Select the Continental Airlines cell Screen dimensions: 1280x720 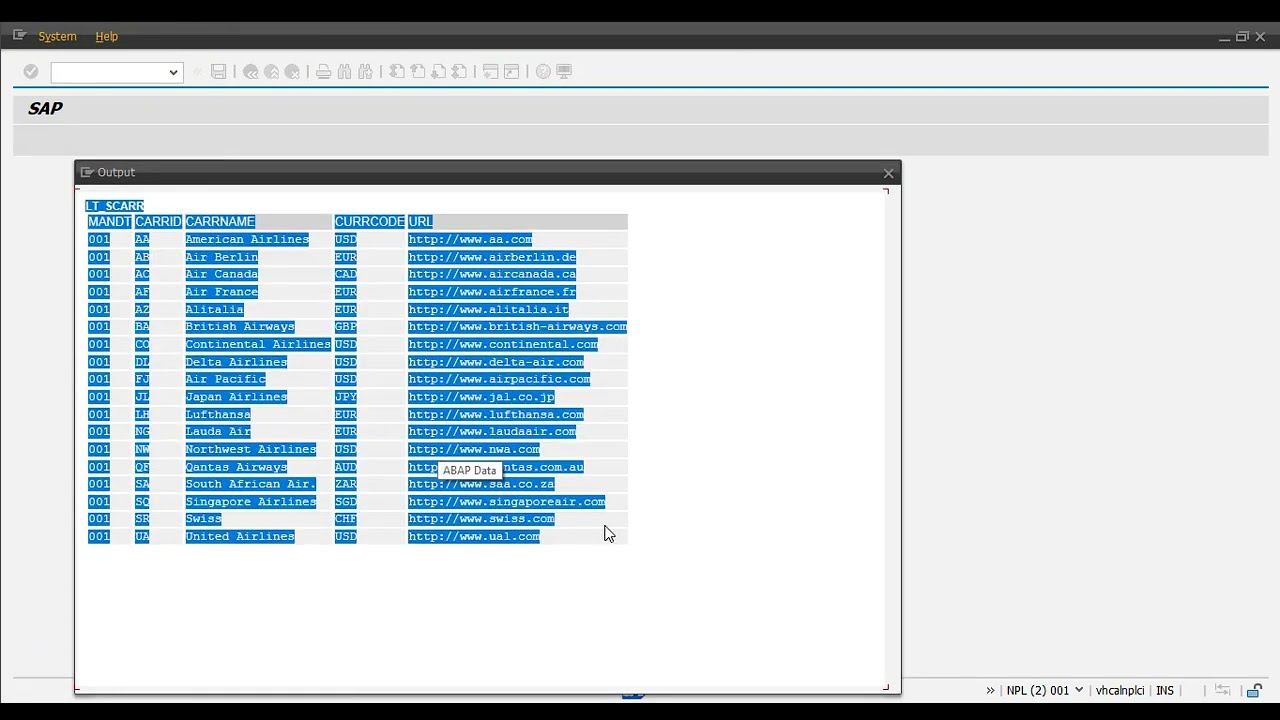pyautogui.click(x=258, y=344)
